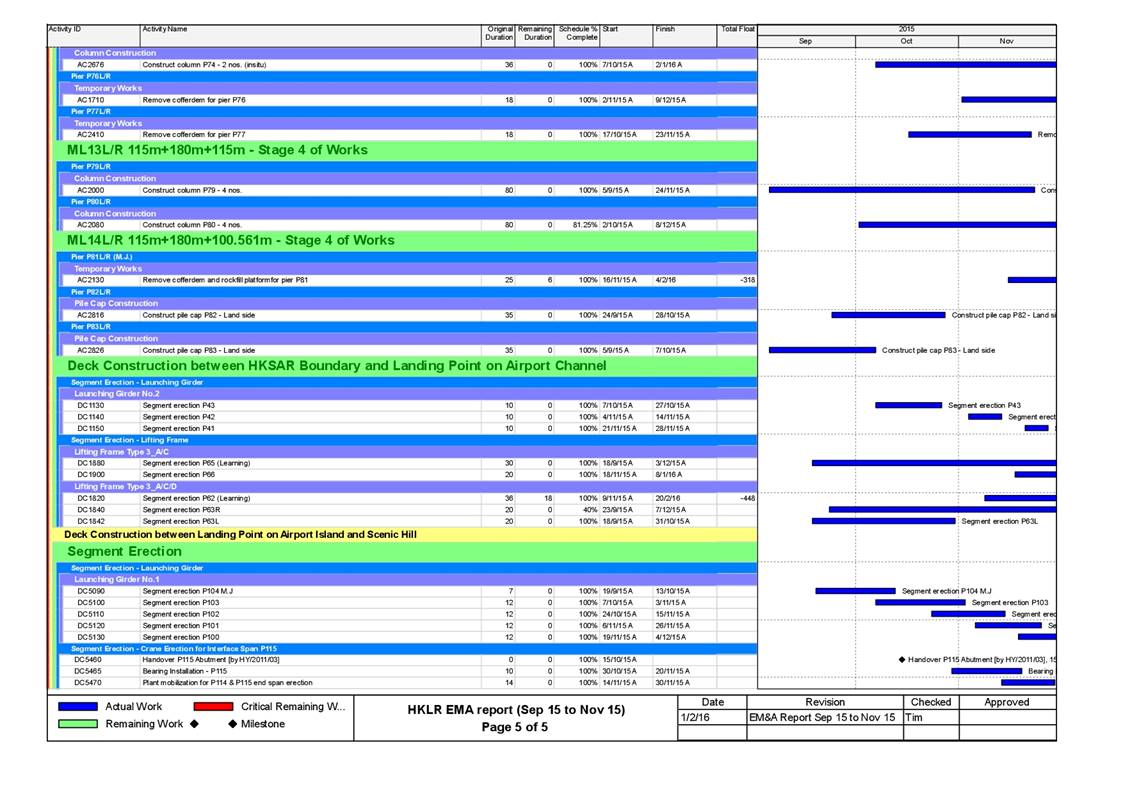Click the Milestone diamond legend symbol
The image size is (1123, 794).
coord(232,724)
